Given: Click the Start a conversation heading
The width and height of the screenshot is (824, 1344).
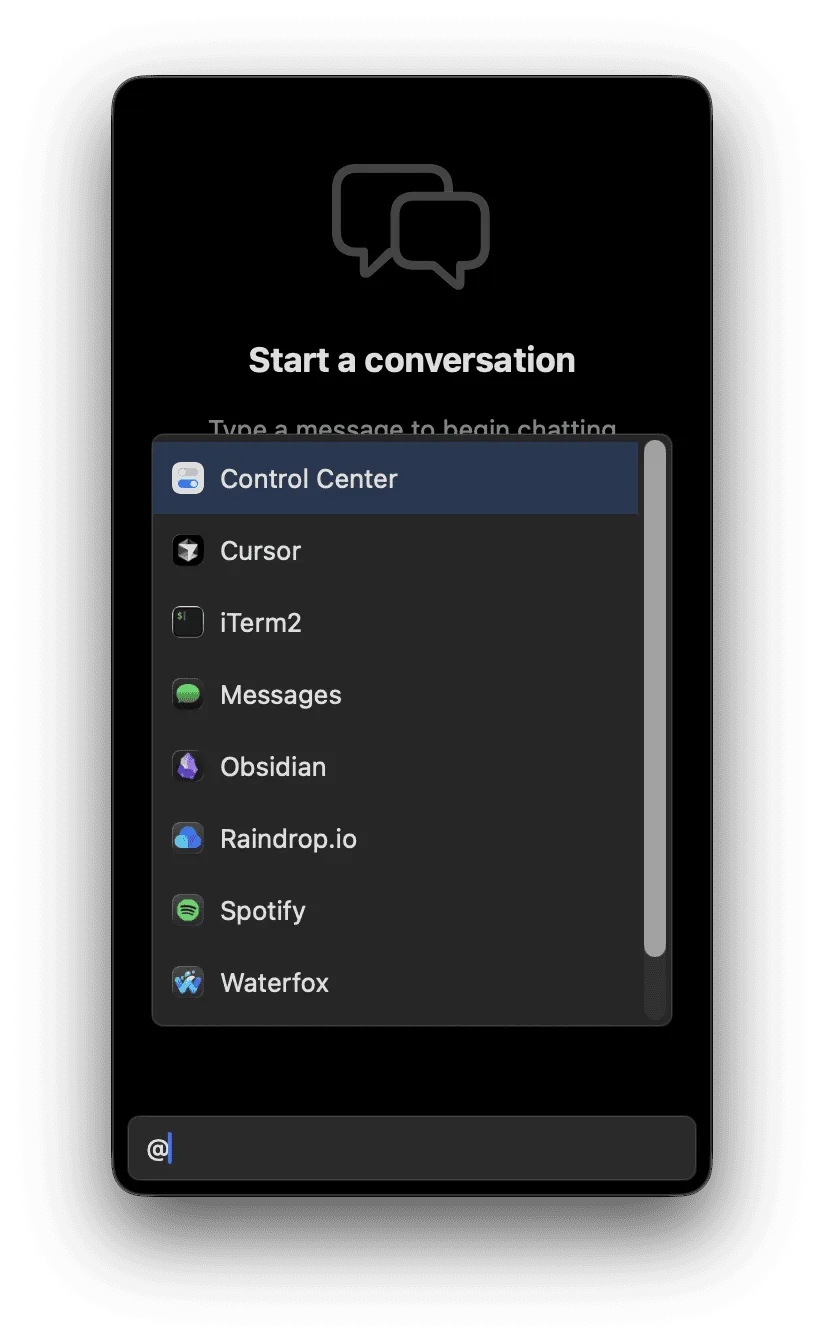Looking at the screenshot, I should tap(411, 360).
